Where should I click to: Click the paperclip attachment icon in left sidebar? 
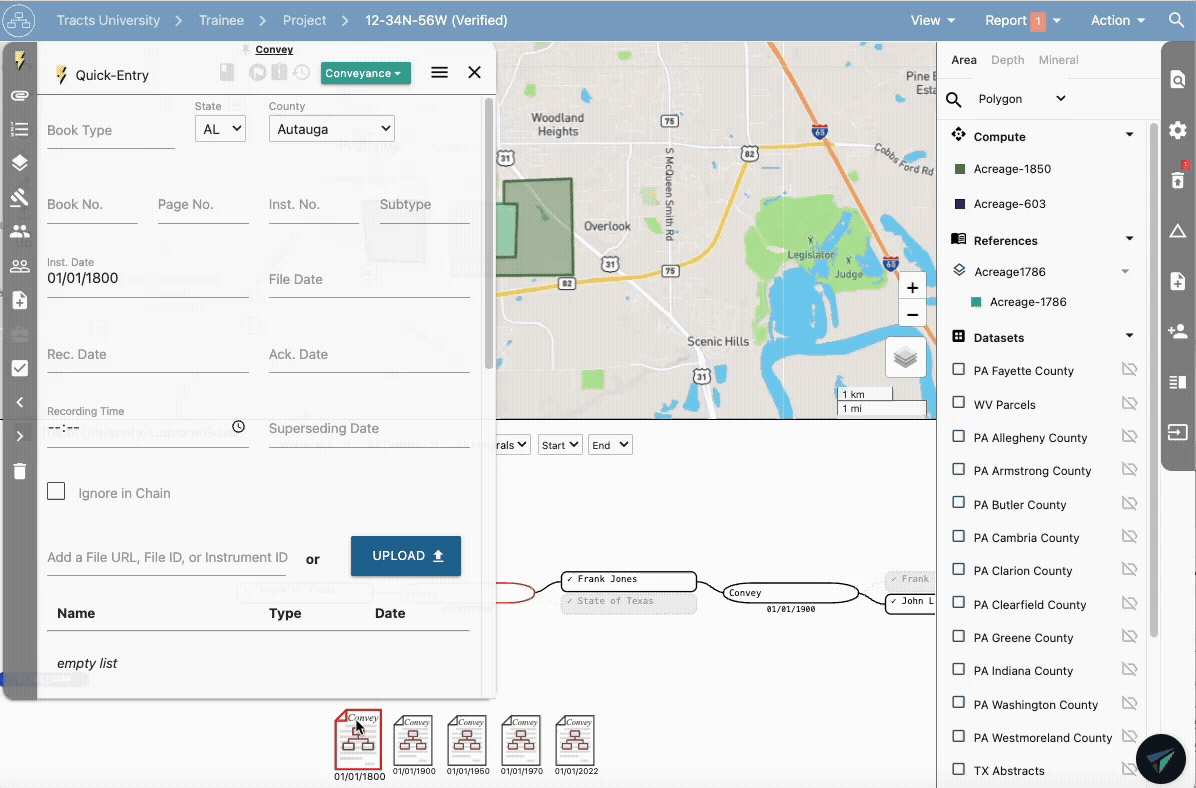point(19,95)
